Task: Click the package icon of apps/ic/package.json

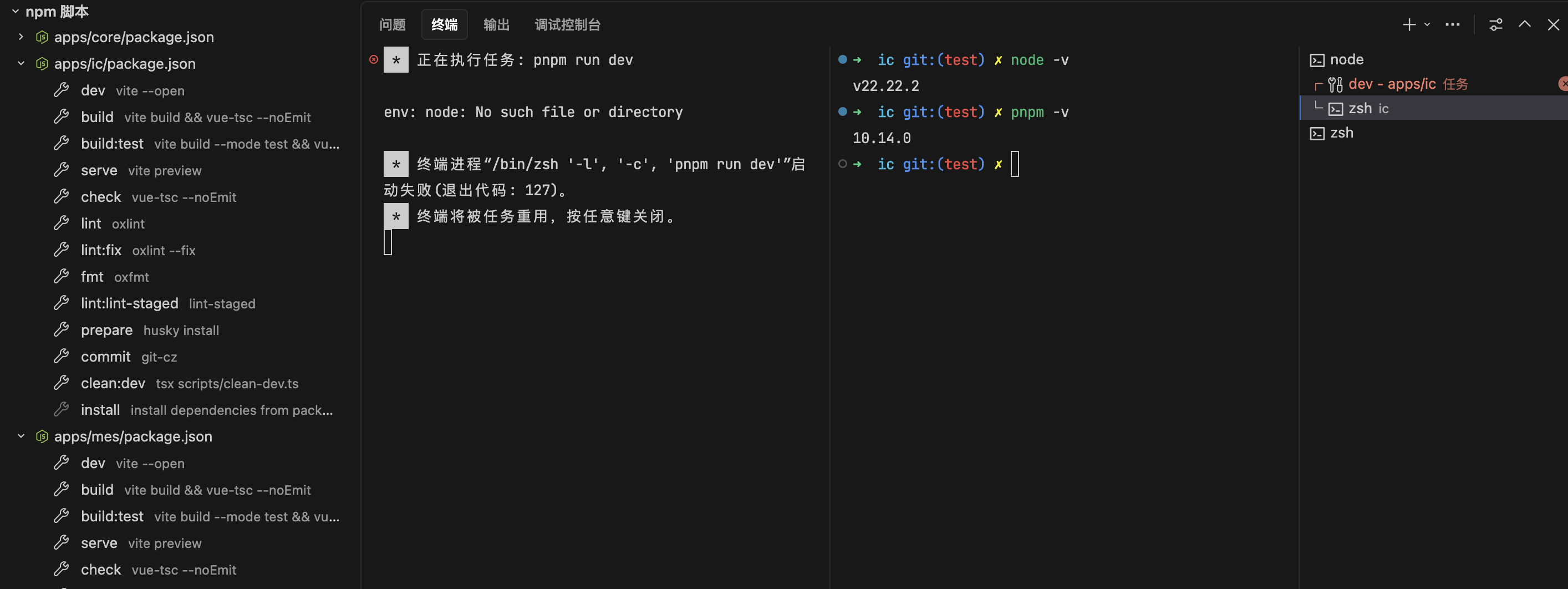Action: coord(42,63)
